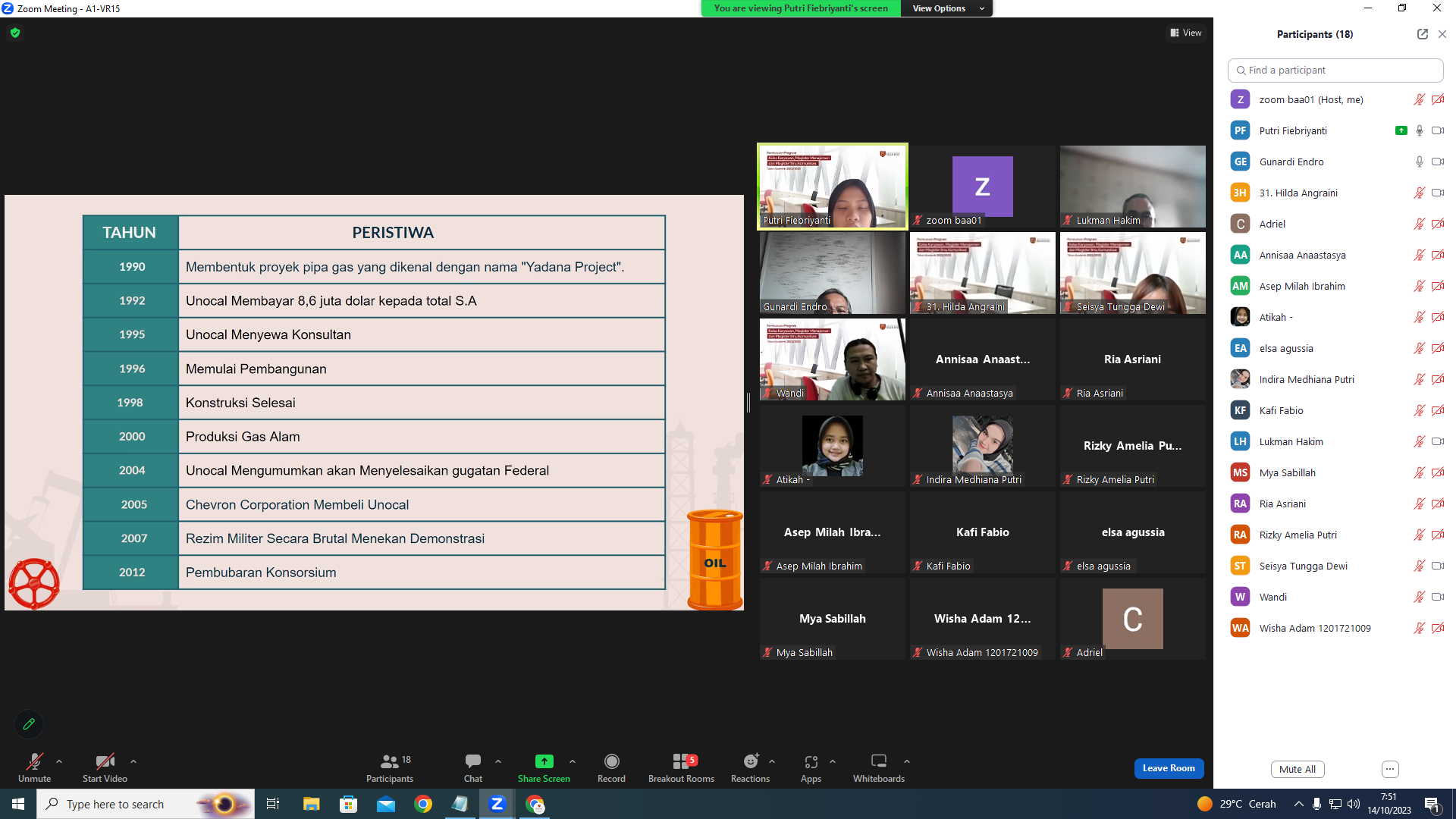Select Seisya Tungga Dewi's video tile
Viewport: 1456px width, 819px height.
click(x=1133, y=273)
